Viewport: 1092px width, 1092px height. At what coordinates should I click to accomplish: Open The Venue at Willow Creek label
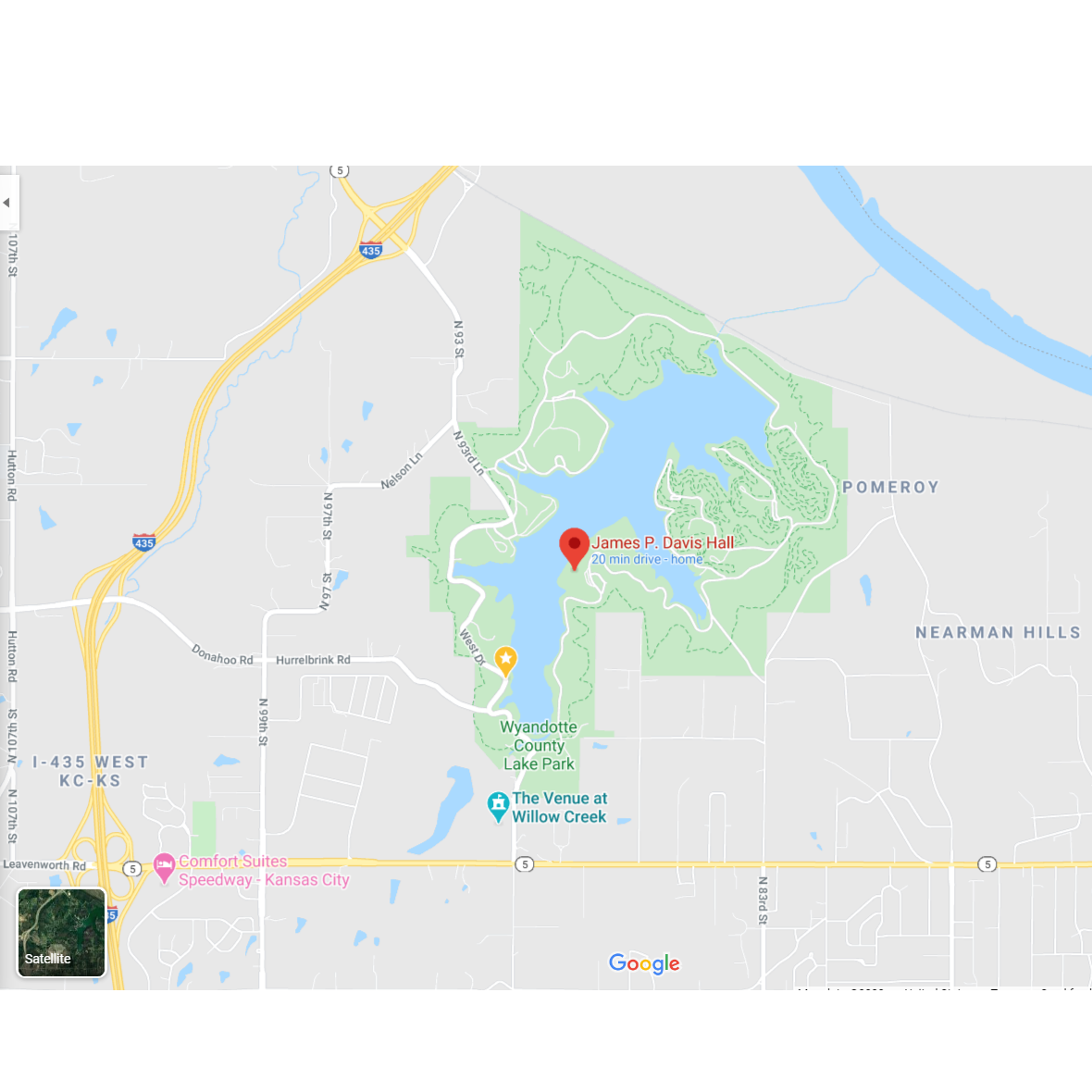(560, 807)
